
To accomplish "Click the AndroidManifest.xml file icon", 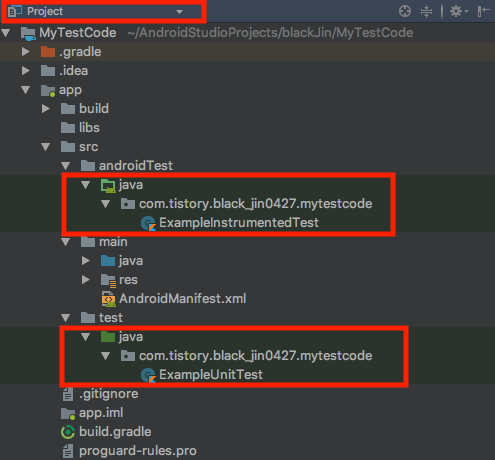I will point(109,299).
